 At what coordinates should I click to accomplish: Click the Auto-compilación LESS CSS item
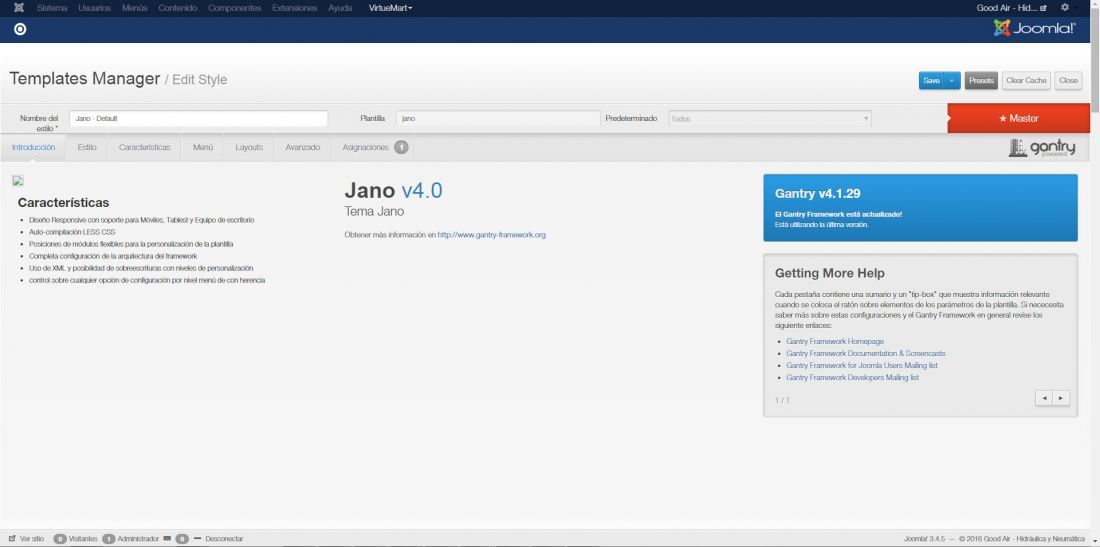[x=72, y=231]
